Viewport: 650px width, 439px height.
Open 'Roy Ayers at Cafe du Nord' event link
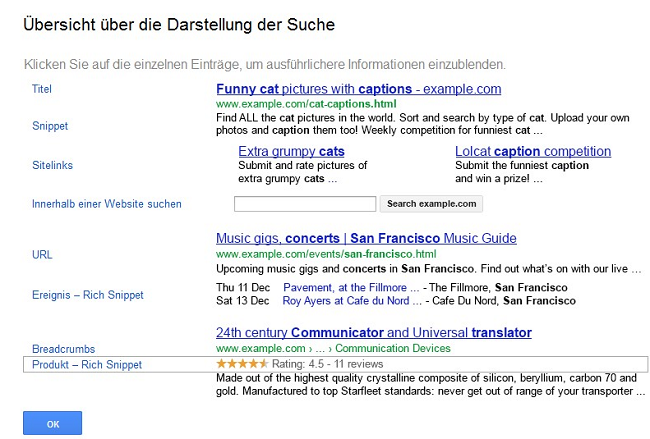352,301
